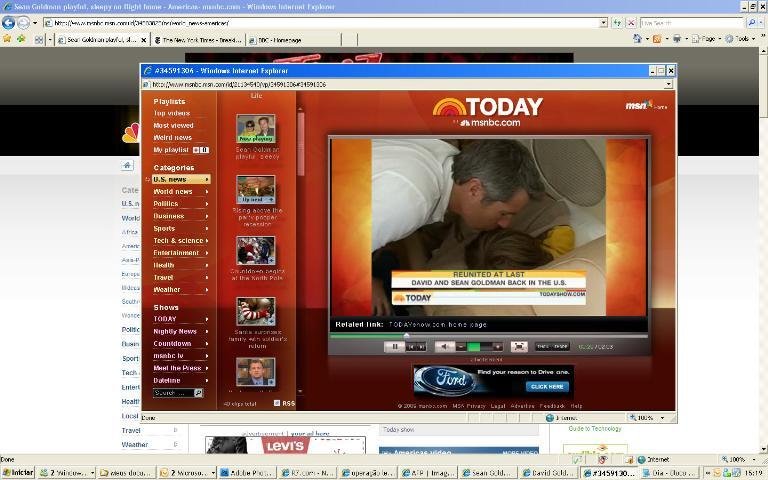Switch video to full screen
The height and width of the screenshot is (480, 768).
[x=519, y=347]
